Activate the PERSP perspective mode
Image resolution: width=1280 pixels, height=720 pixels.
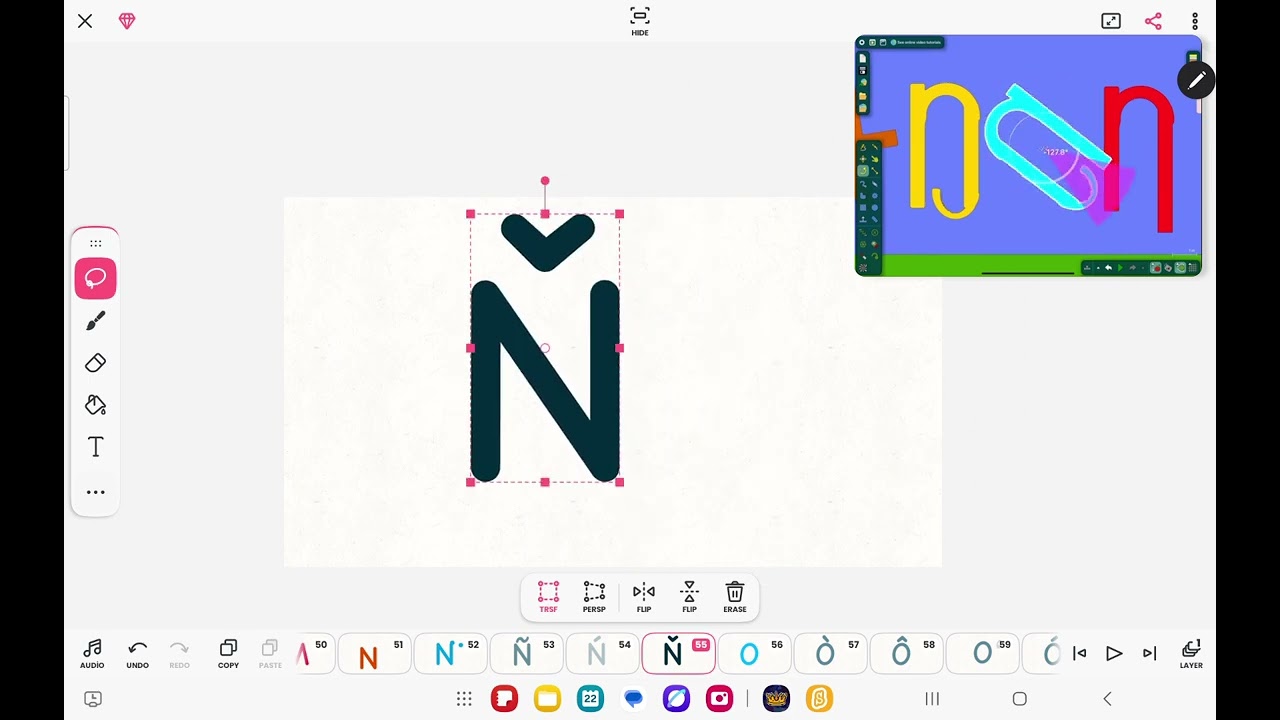(x=594, y=597)
